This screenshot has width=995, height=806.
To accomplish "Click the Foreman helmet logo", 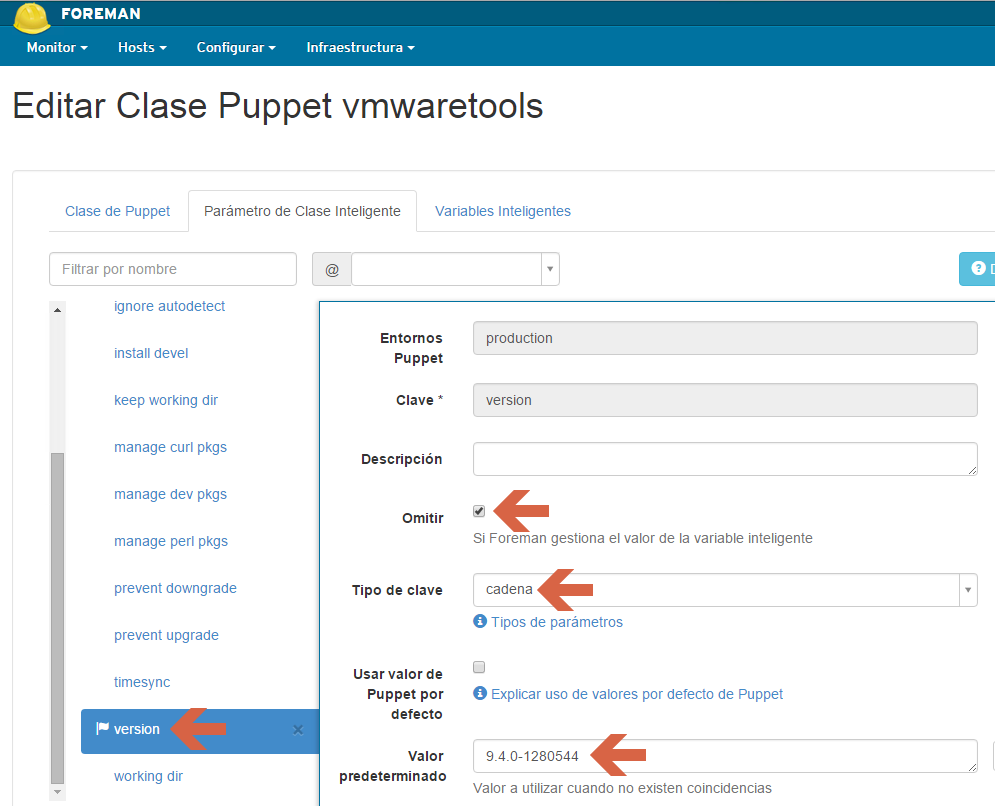I will [31, 17].
